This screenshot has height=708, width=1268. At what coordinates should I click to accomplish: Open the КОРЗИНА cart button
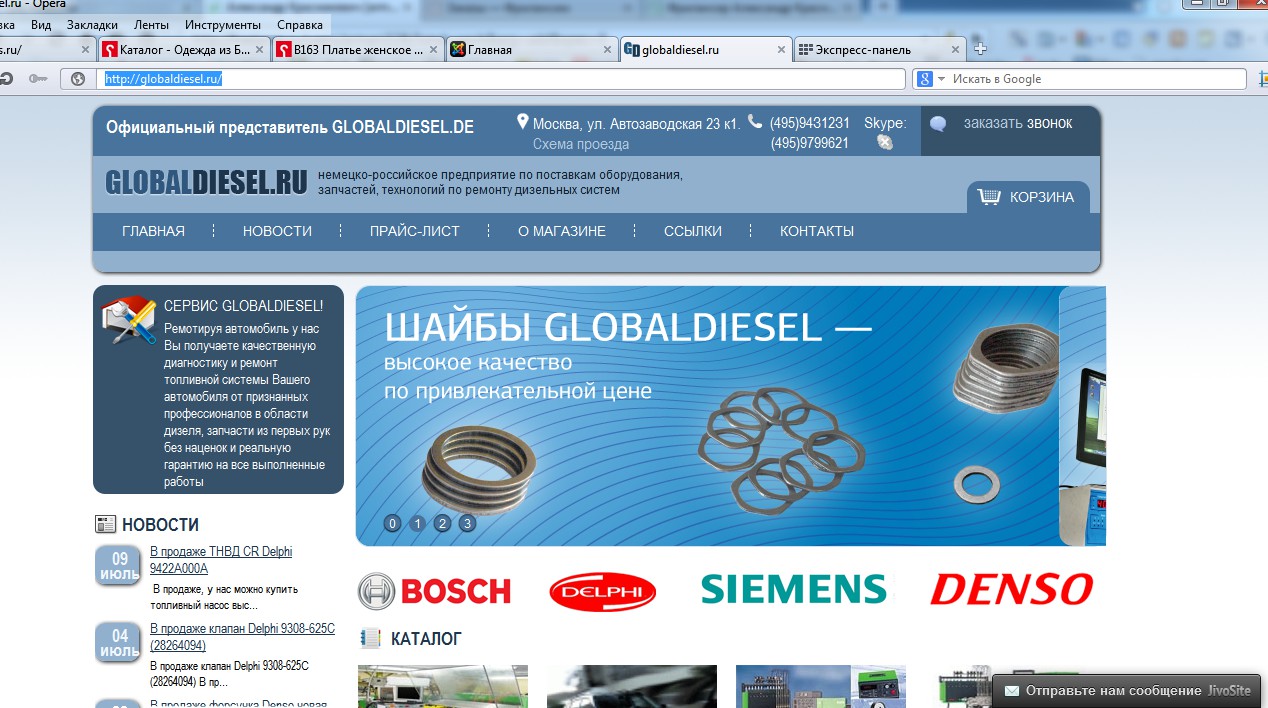(1028, 197)
